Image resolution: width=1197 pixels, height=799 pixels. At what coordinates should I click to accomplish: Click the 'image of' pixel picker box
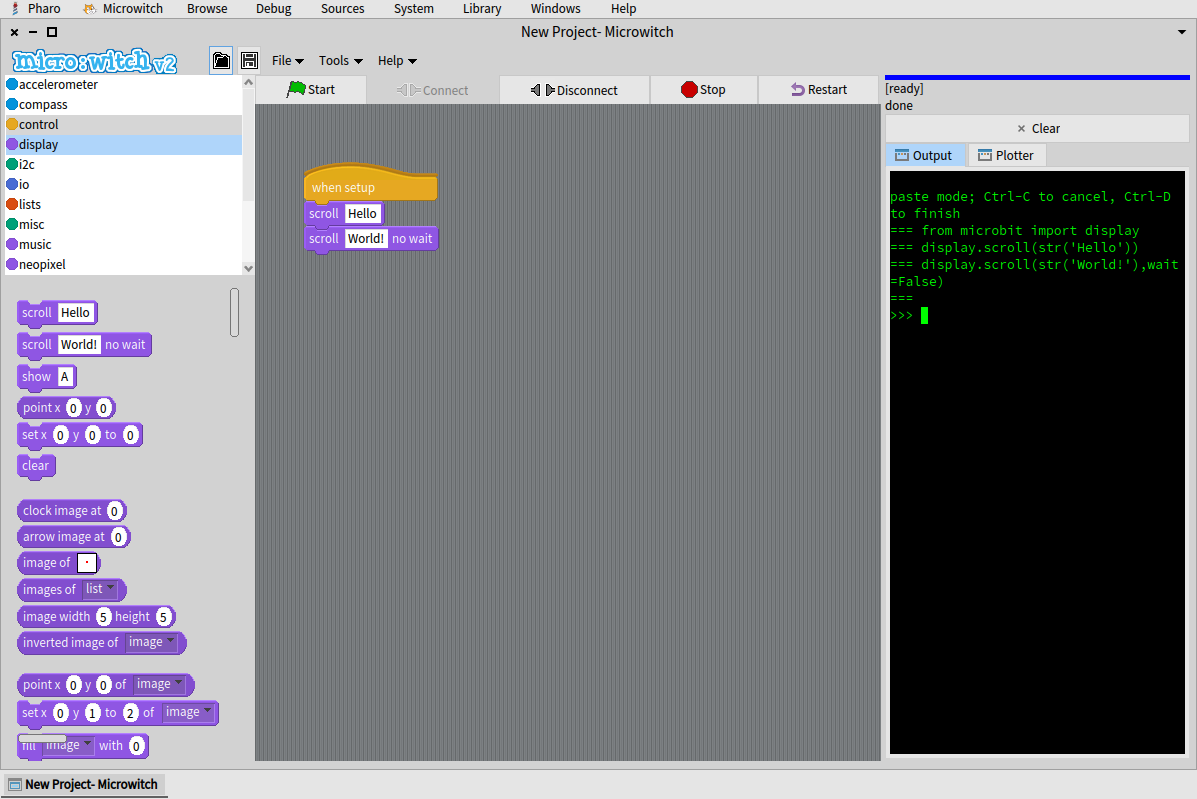[87, 563]
